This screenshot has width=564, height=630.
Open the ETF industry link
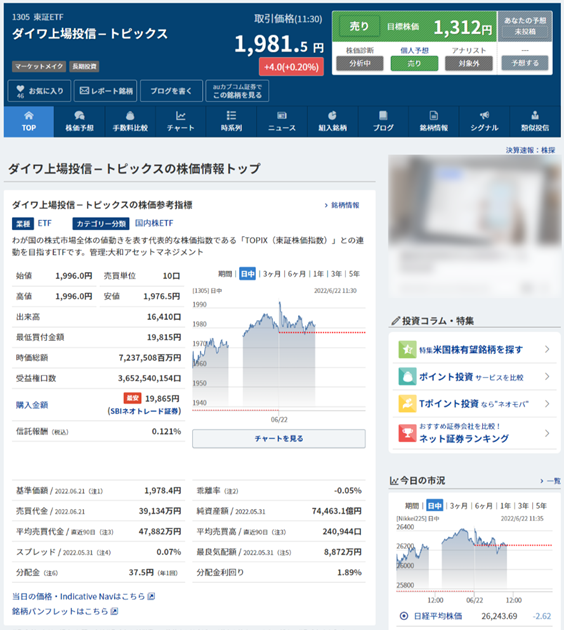[x=45, y=223]
